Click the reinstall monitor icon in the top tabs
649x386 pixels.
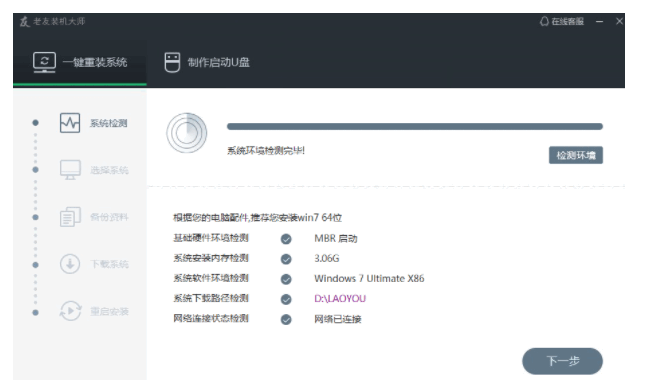click(44, 62)
